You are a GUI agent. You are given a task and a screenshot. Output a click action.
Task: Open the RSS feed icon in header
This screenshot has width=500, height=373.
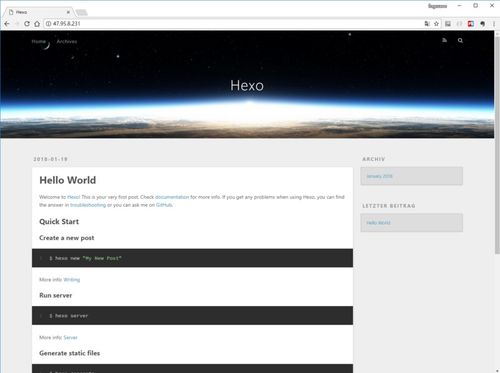coord(444,40)
